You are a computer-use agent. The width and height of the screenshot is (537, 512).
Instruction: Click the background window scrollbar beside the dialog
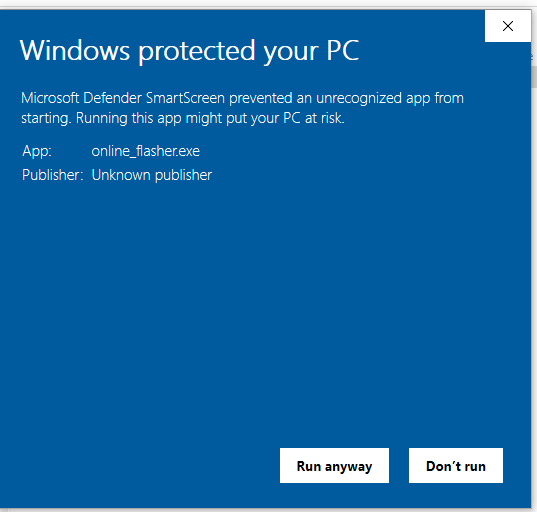(534, 76)
